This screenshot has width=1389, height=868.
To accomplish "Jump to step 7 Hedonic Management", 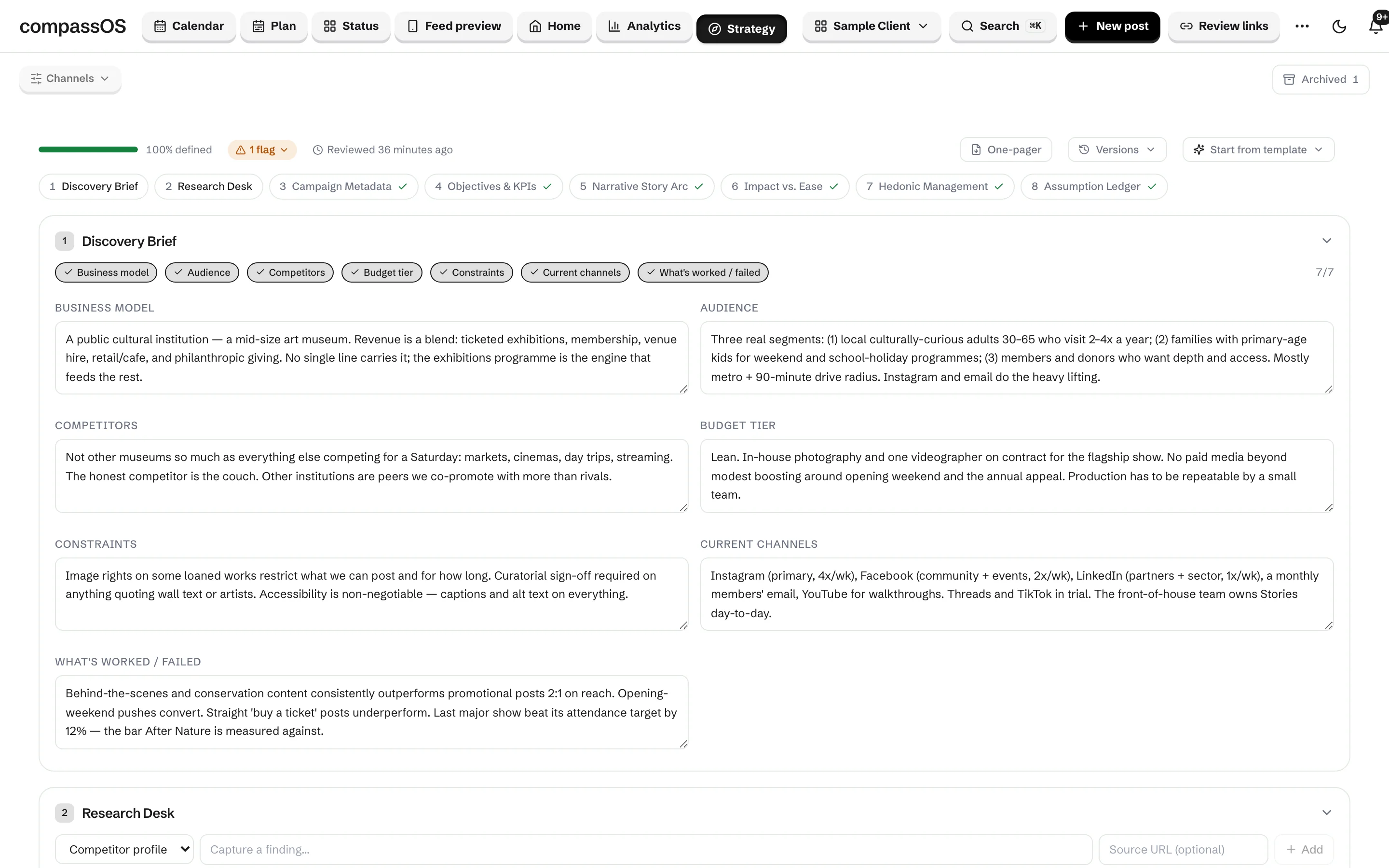I will coord(934,187).
